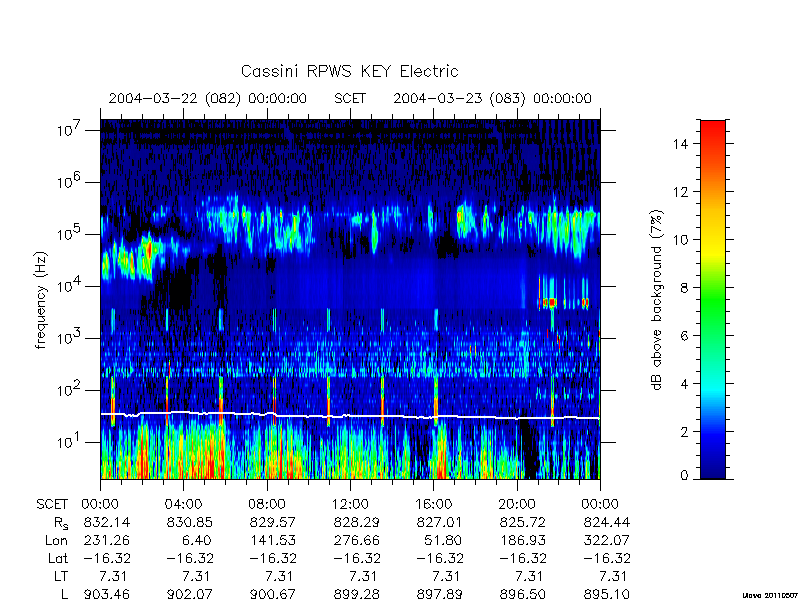Click colorbar tick value 12
The width and height of the screenshot is (800, 600).
pos(681,192)
